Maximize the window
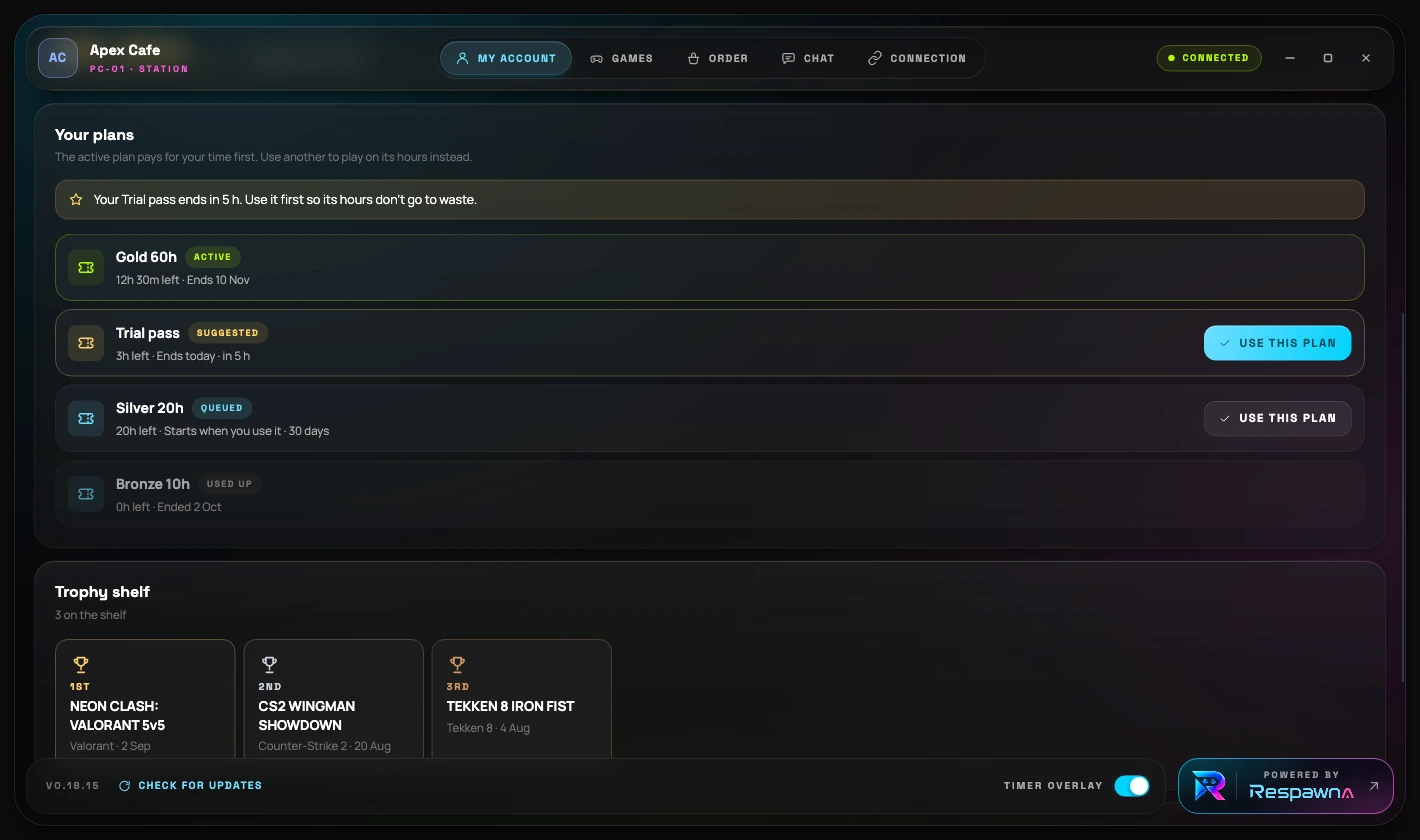Viewport: 1420px width, 840px height. pos(1328,58)
